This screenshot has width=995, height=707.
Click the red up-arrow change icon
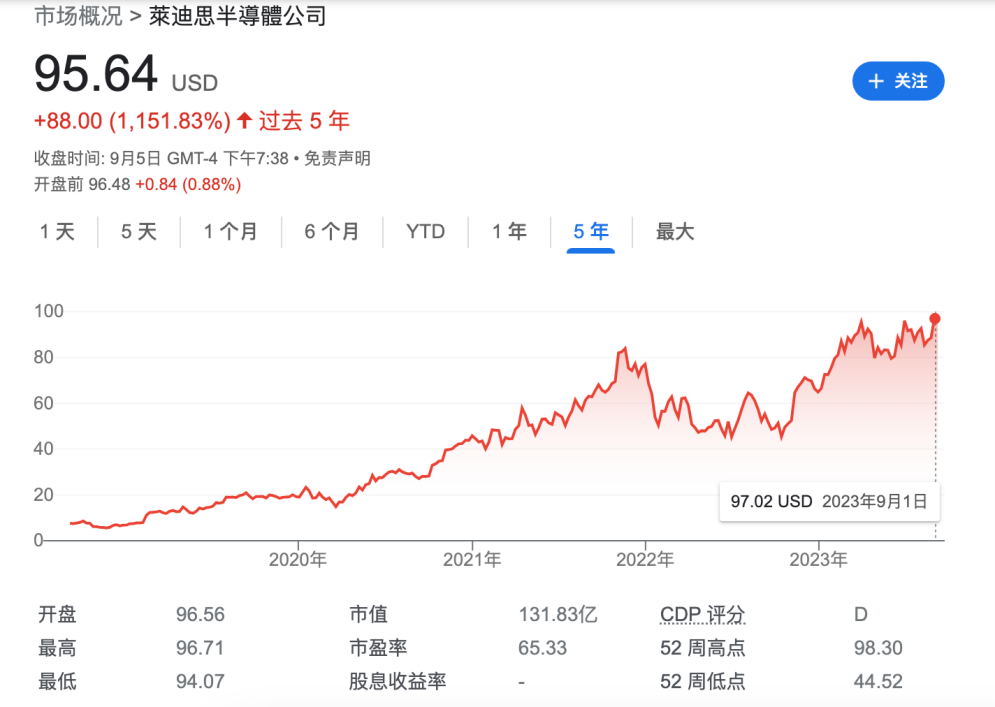click(x=245, y=120)
